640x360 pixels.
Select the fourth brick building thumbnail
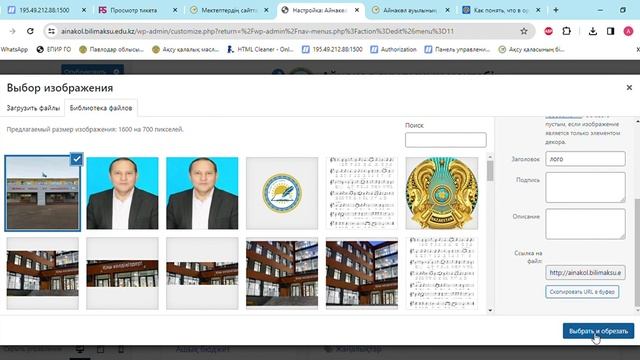(x=282, y=273)
